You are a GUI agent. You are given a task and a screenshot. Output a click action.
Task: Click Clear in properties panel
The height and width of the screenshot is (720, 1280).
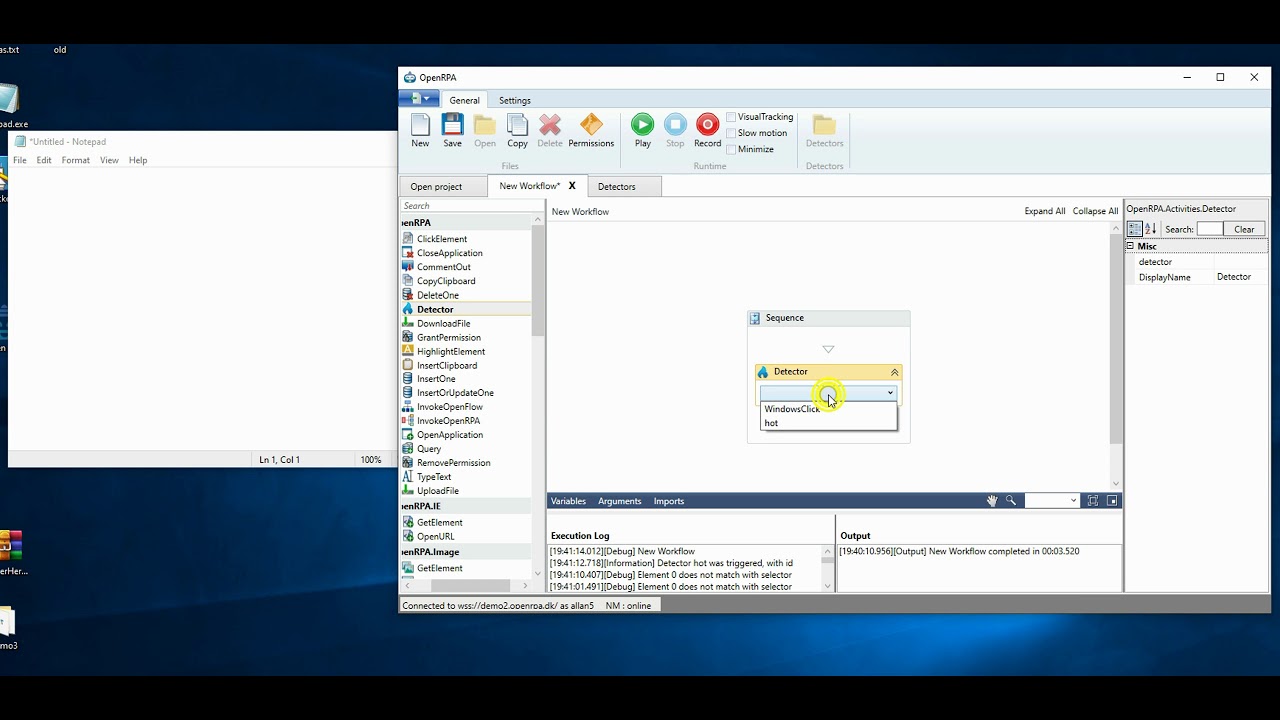tap(1244, 229)
